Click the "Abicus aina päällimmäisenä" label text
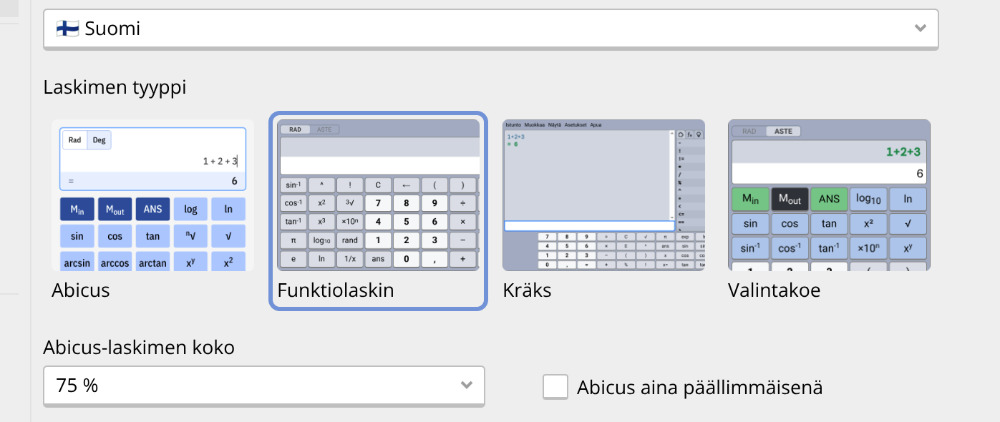 (700, 387)
